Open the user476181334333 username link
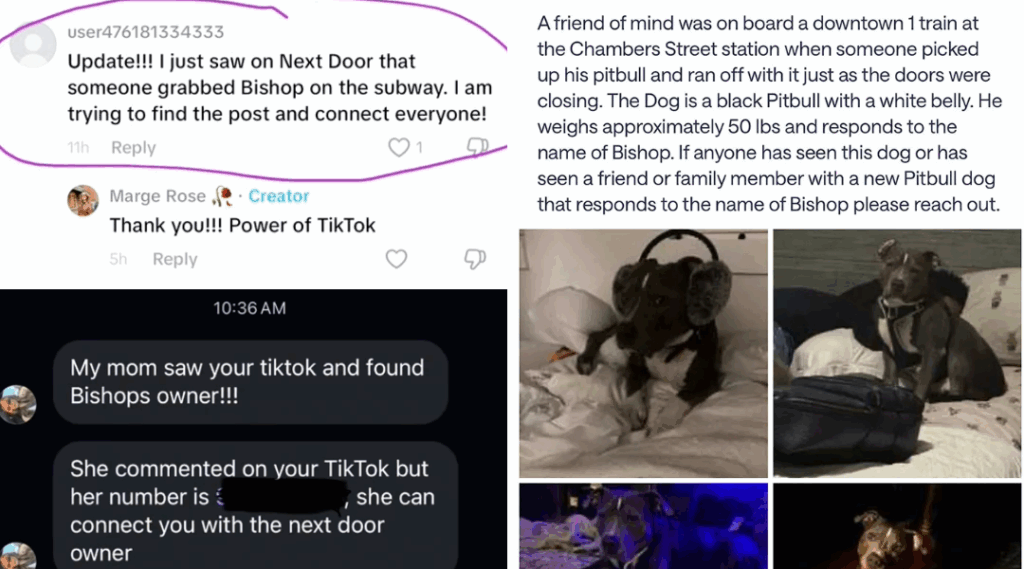 coord(146,32)
